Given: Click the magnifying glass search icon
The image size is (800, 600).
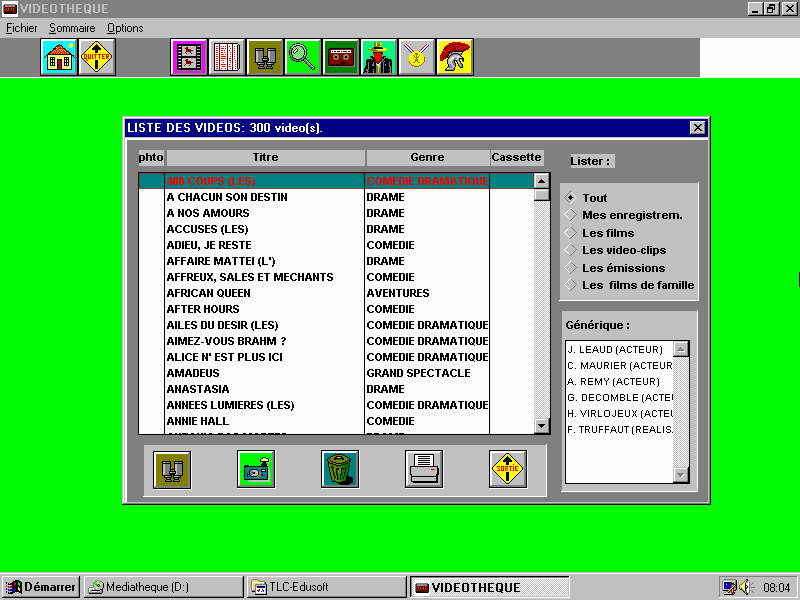Looking at the screenshot, I should click(302, 58).
